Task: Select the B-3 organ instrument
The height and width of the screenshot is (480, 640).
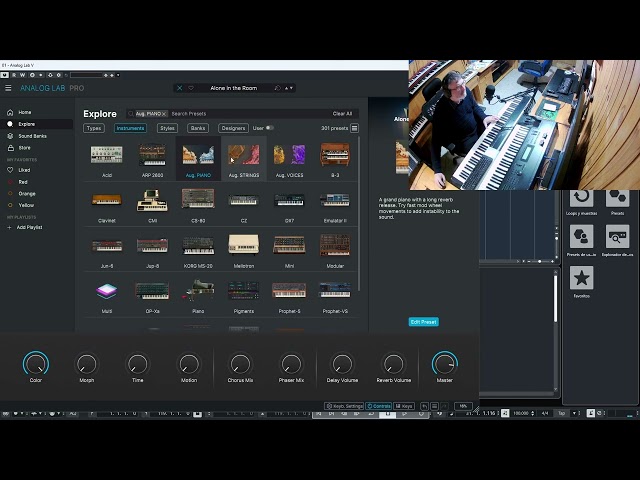Action: [x=335, y=159]
